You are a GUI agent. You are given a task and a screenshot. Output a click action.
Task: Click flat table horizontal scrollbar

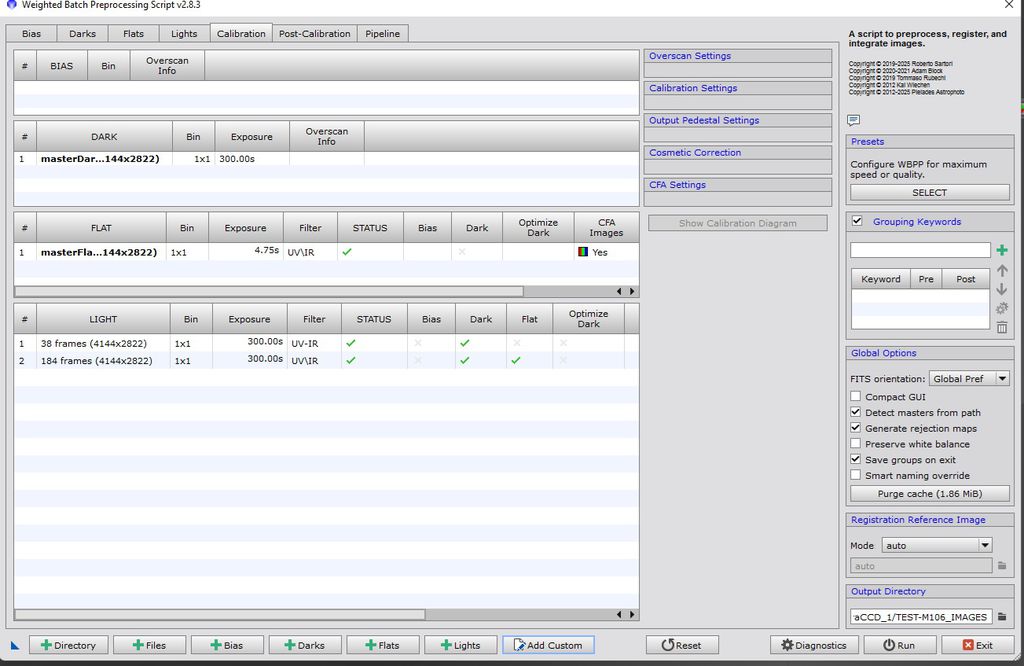(x=269, y=291)
